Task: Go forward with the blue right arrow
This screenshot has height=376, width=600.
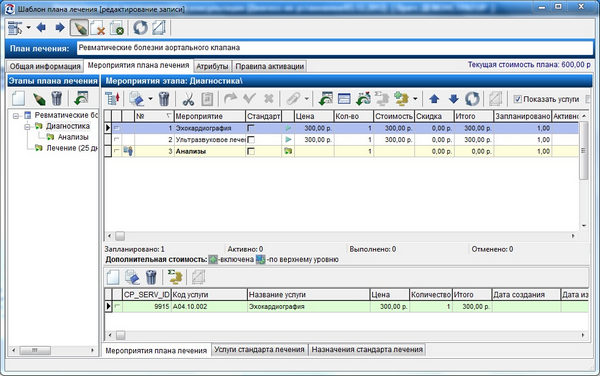Action: [x=60, y=28]
